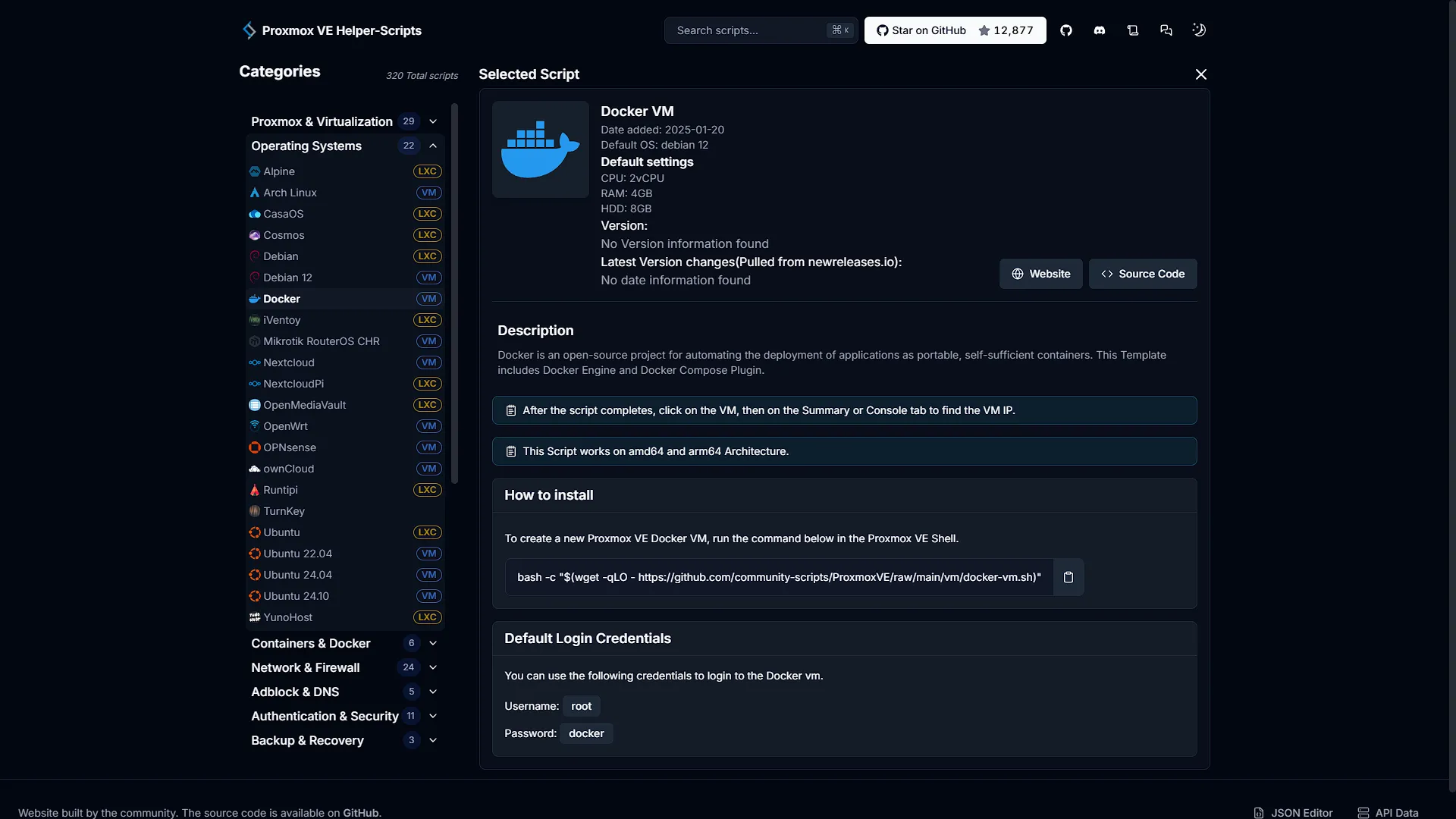Open the changelog scroll icon

click(1133, 30)
